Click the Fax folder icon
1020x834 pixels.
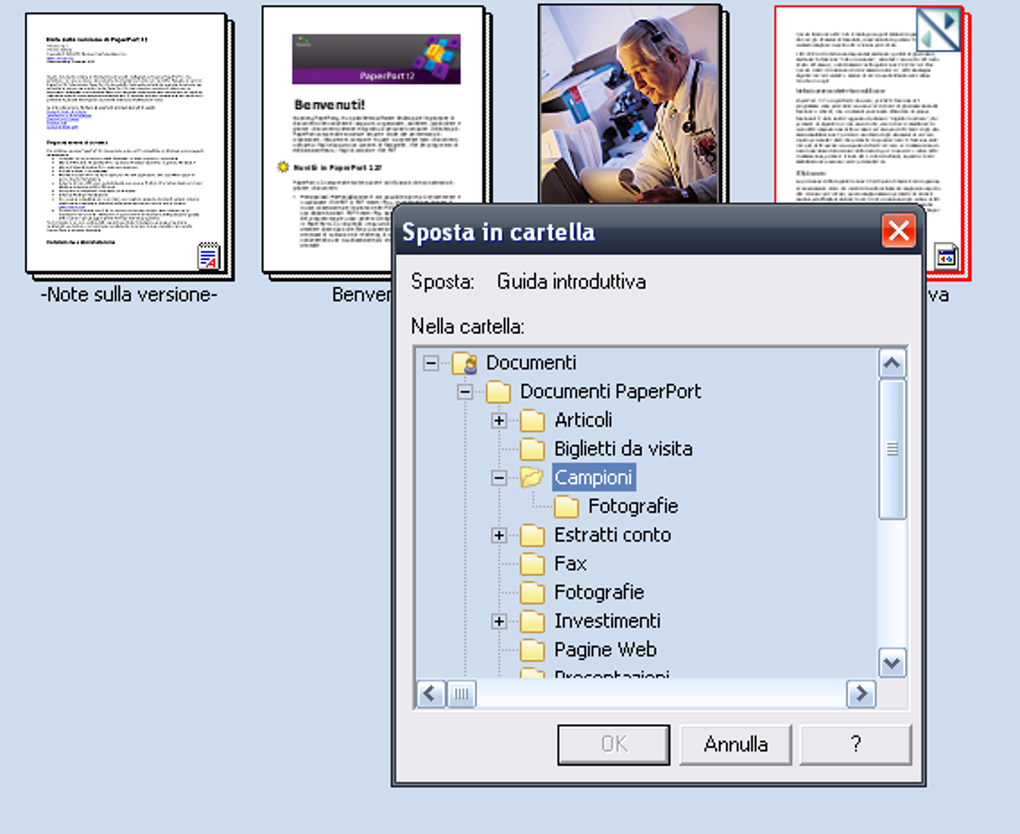[532, 563]
